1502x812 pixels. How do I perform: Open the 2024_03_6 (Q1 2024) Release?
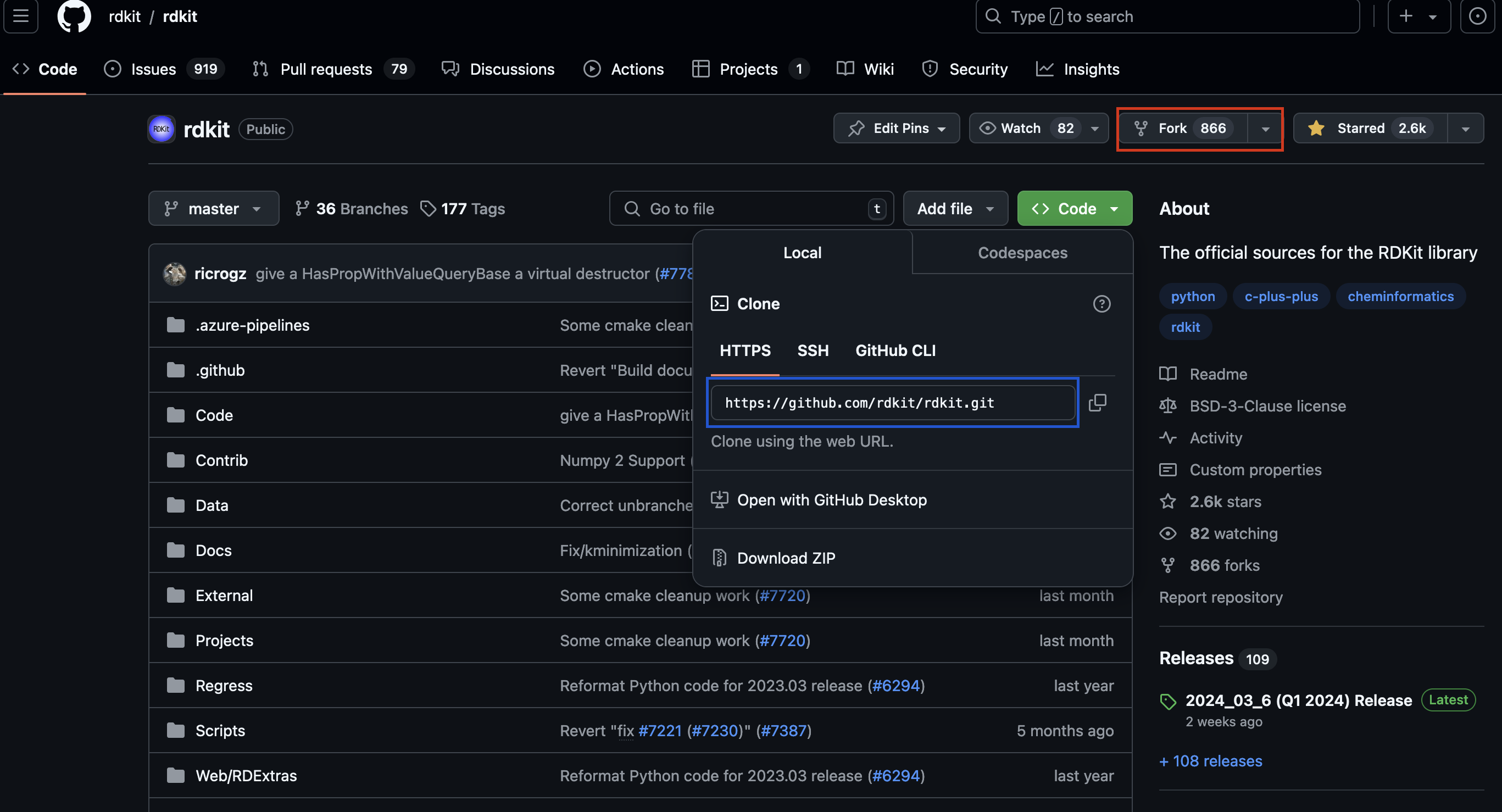1299,700
